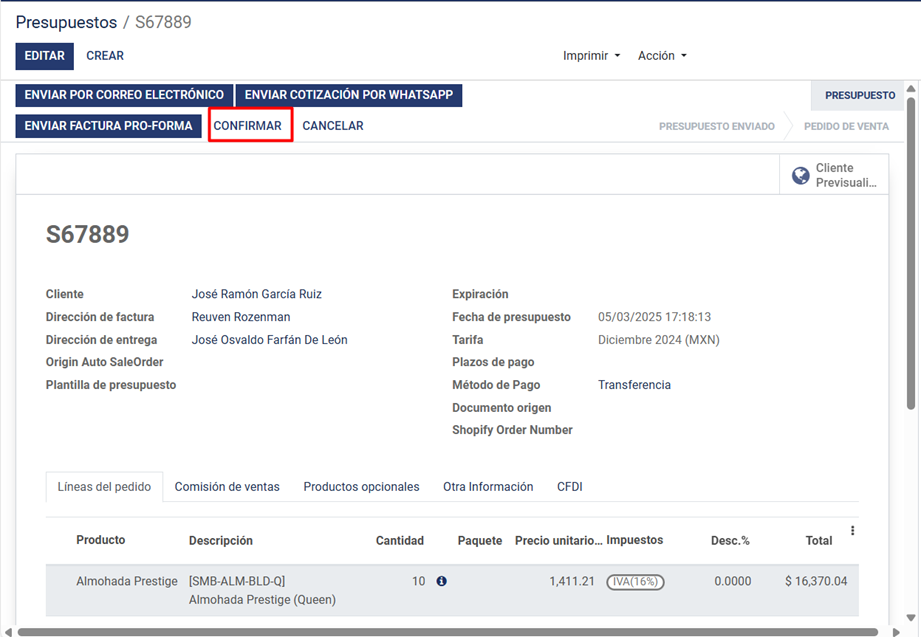Go to the Otra Información tab
Viewport: 921px width, 637px height.
point(488,487)
